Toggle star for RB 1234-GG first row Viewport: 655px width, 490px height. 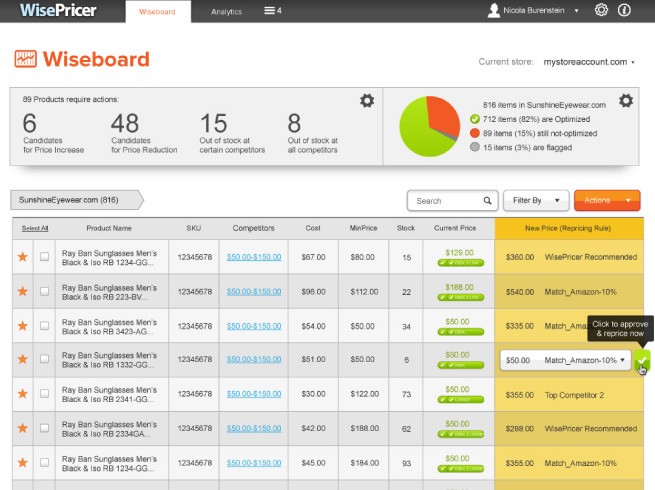(23, 257)
